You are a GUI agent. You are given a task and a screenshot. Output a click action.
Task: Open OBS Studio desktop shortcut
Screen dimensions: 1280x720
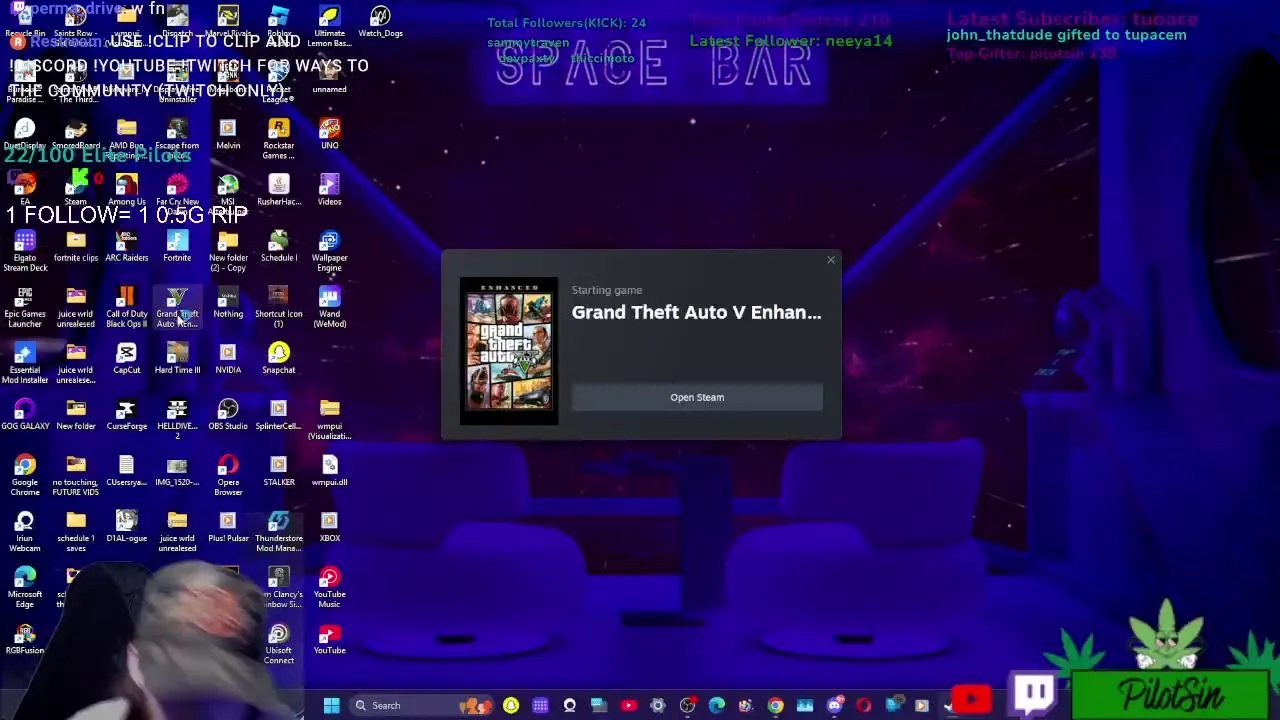[x=228, y=413]
